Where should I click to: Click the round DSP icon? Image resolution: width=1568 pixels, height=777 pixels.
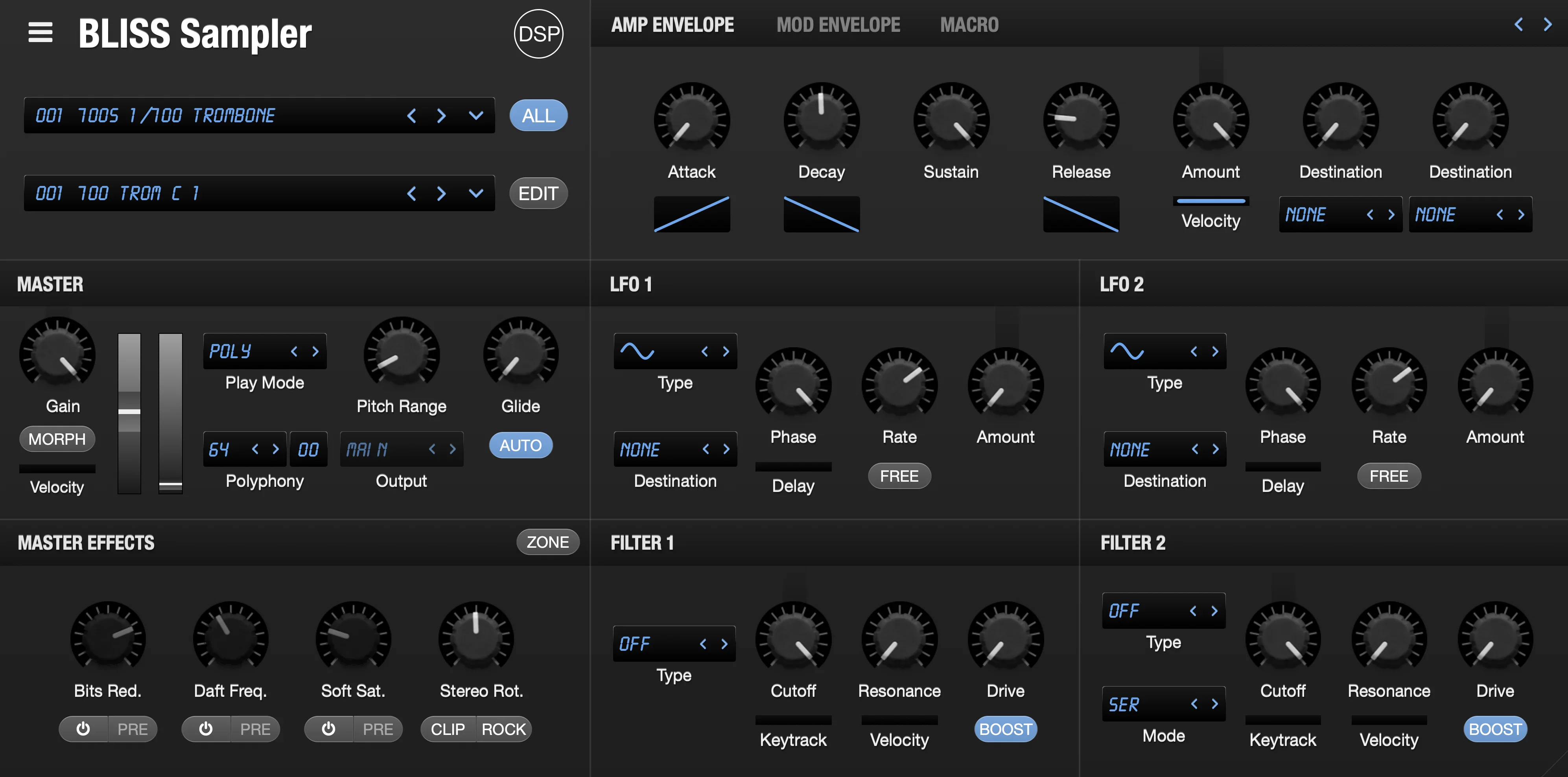pos(538,33)
